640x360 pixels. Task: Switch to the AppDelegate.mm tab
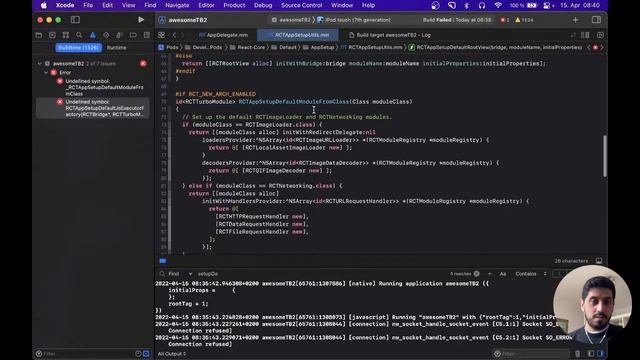[224, 35]
